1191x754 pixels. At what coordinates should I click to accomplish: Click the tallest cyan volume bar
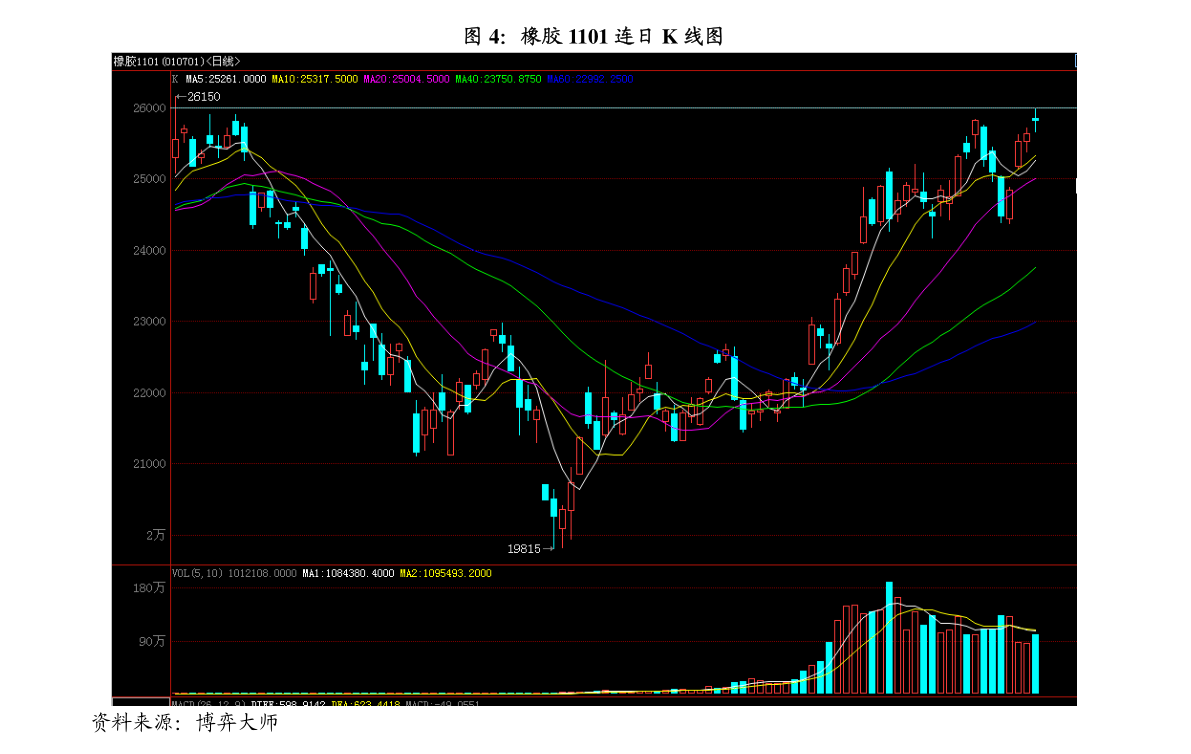[x=889, y=638]
